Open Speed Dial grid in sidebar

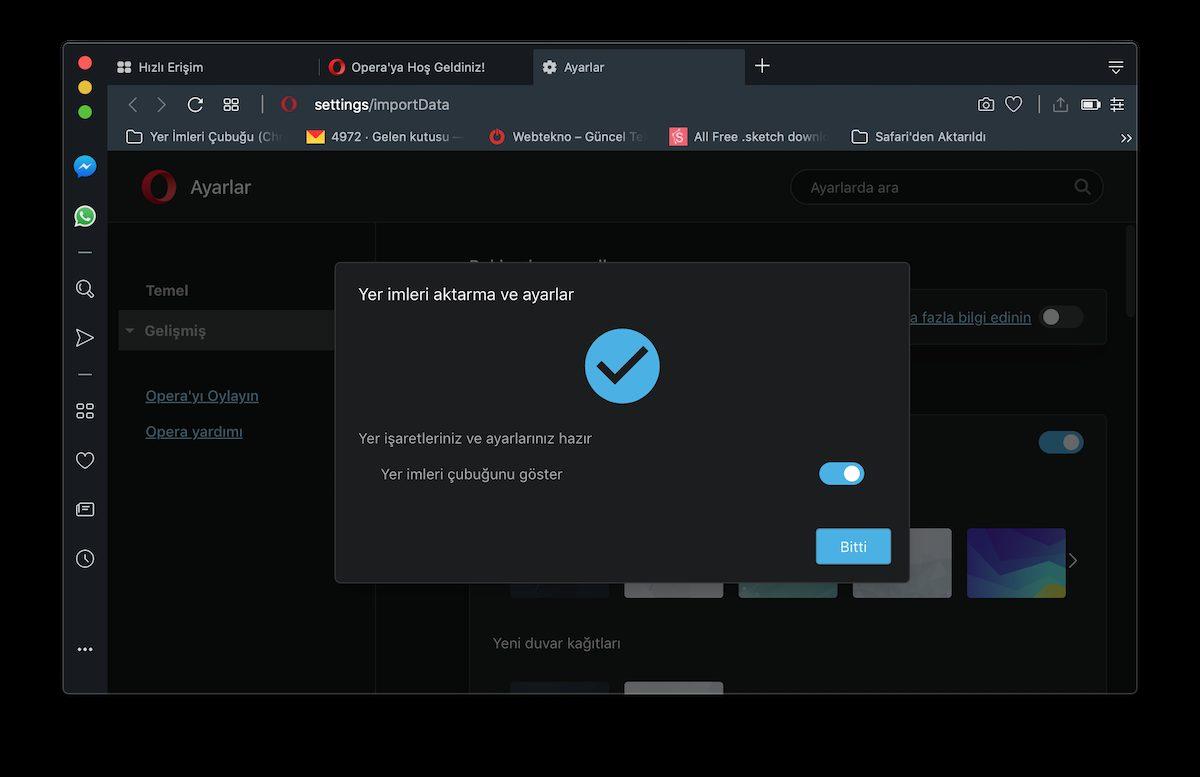click(x=85, y=411)
